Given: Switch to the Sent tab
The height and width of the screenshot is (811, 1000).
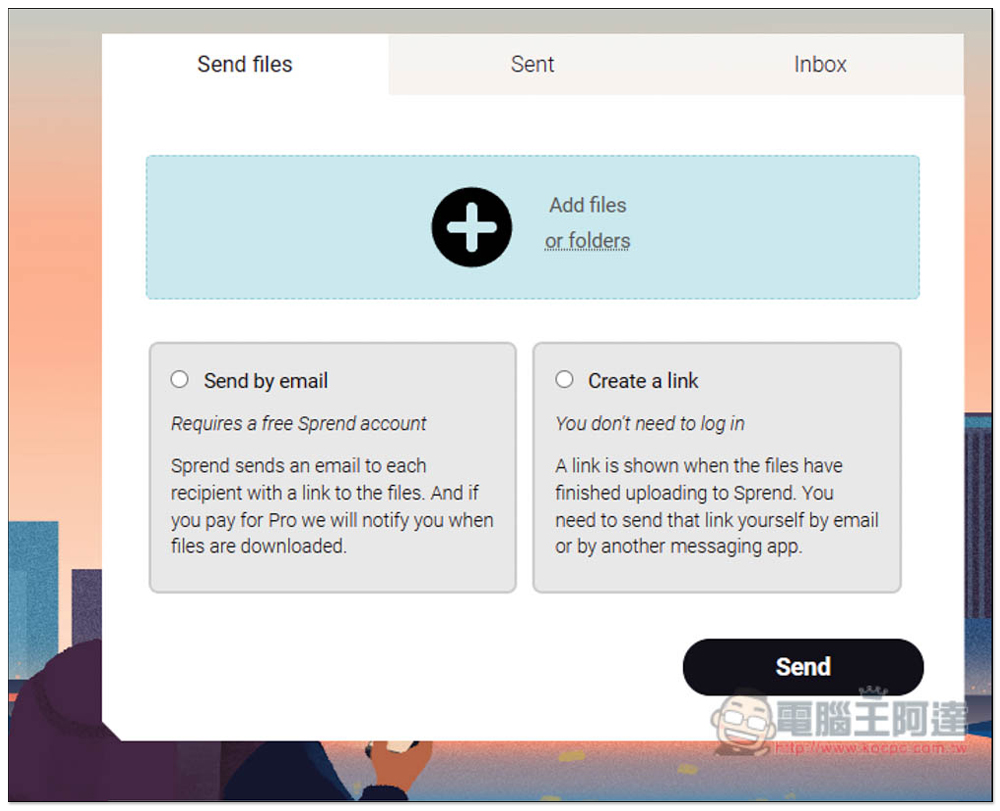Looking at the screenshot, I should point(532,64).
